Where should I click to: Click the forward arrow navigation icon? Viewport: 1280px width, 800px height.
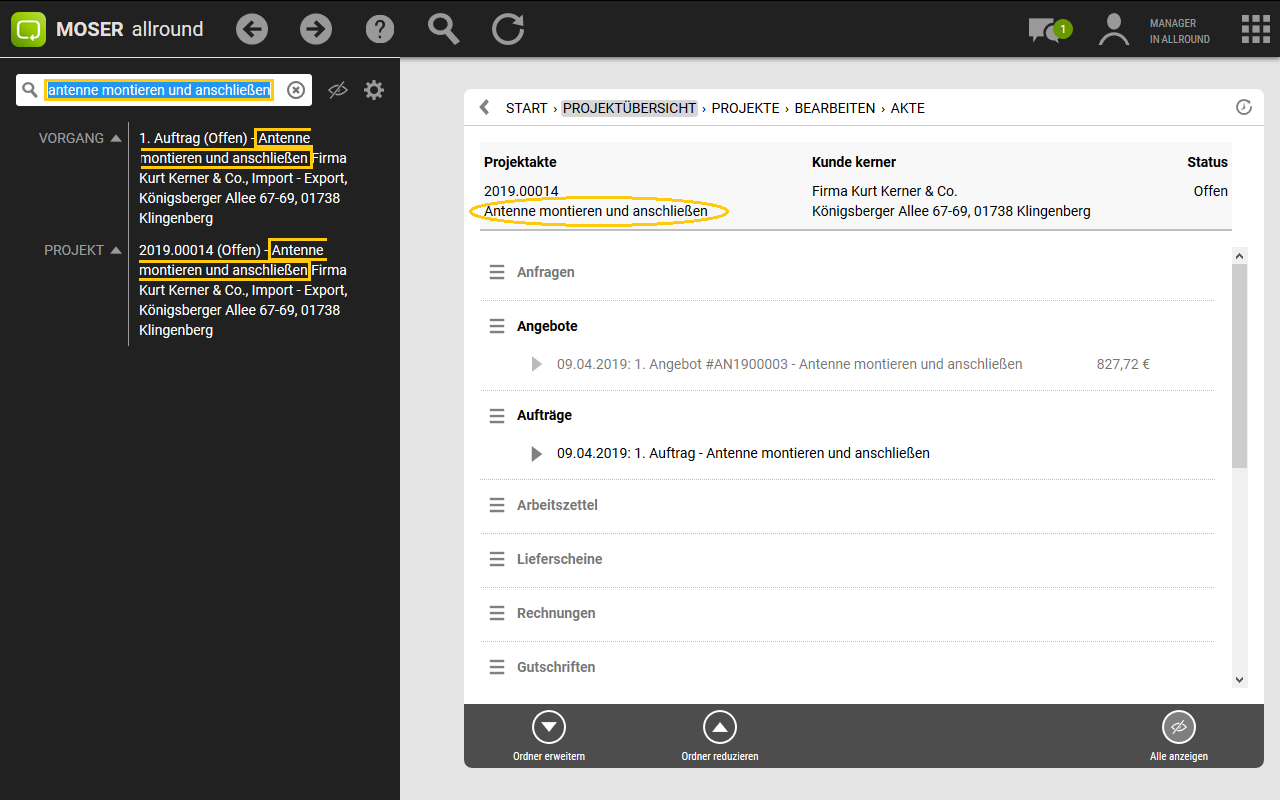pos(316,29)
